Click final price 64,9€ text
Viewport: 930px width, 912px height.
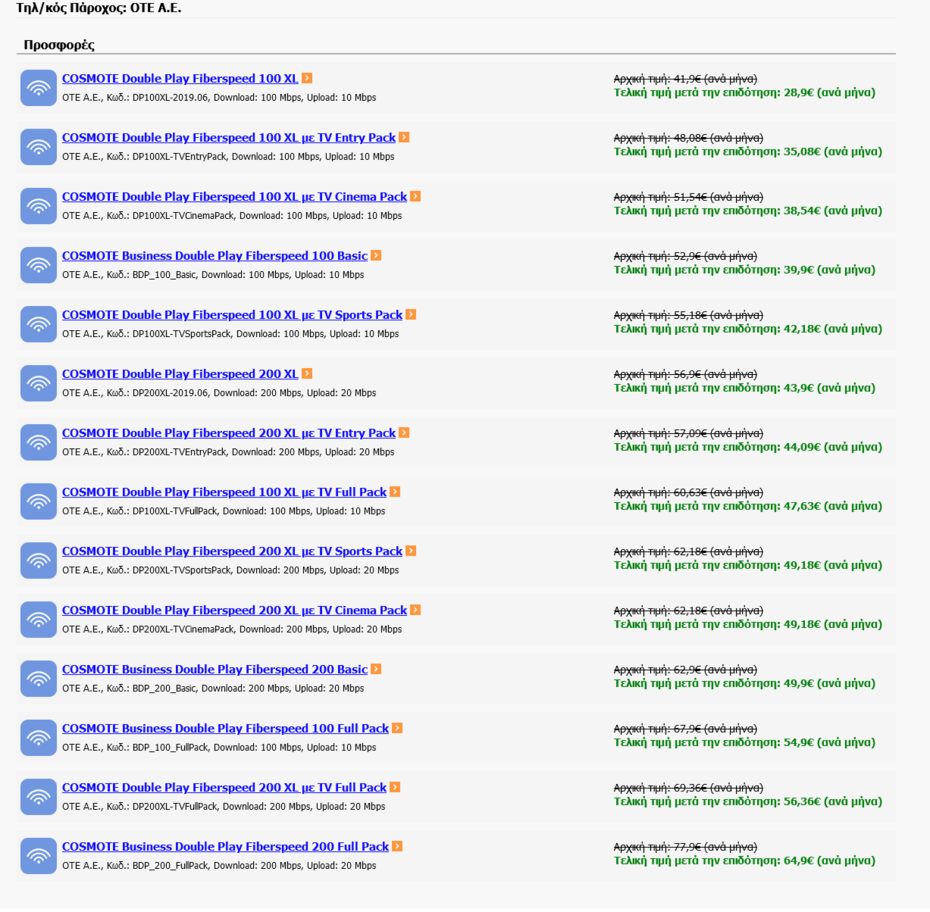(744, 861)
